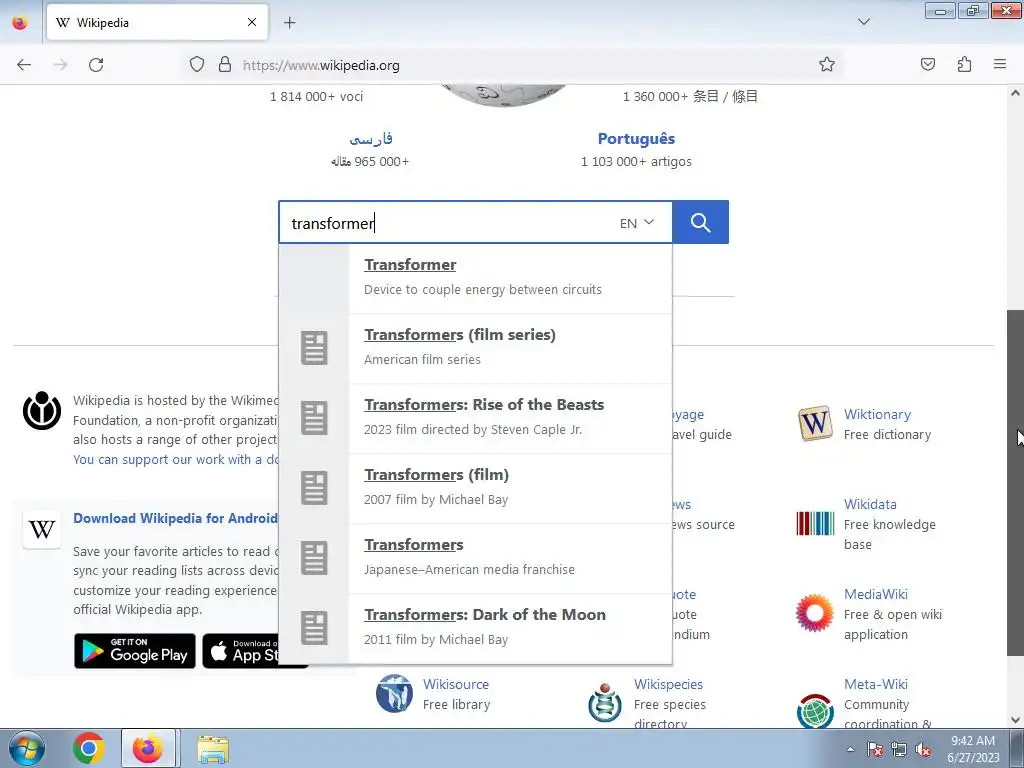Screen dimensions: 1024x768
Task: Click article icon beside Transformers (film)
Action: (314, 488)
